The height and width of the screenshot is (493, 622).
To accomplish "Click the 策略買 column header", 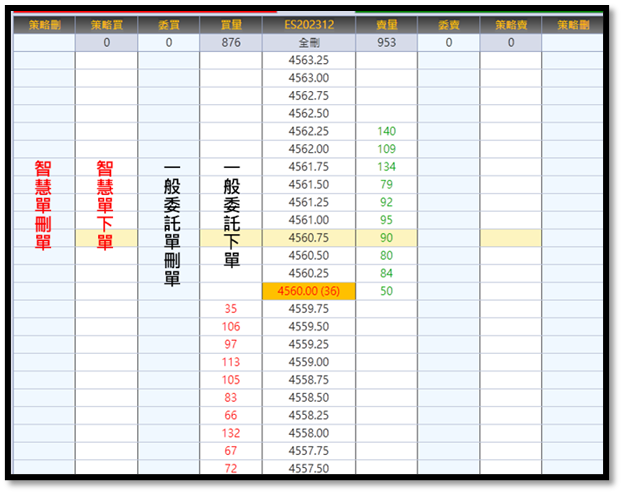I will click(106, 25).
